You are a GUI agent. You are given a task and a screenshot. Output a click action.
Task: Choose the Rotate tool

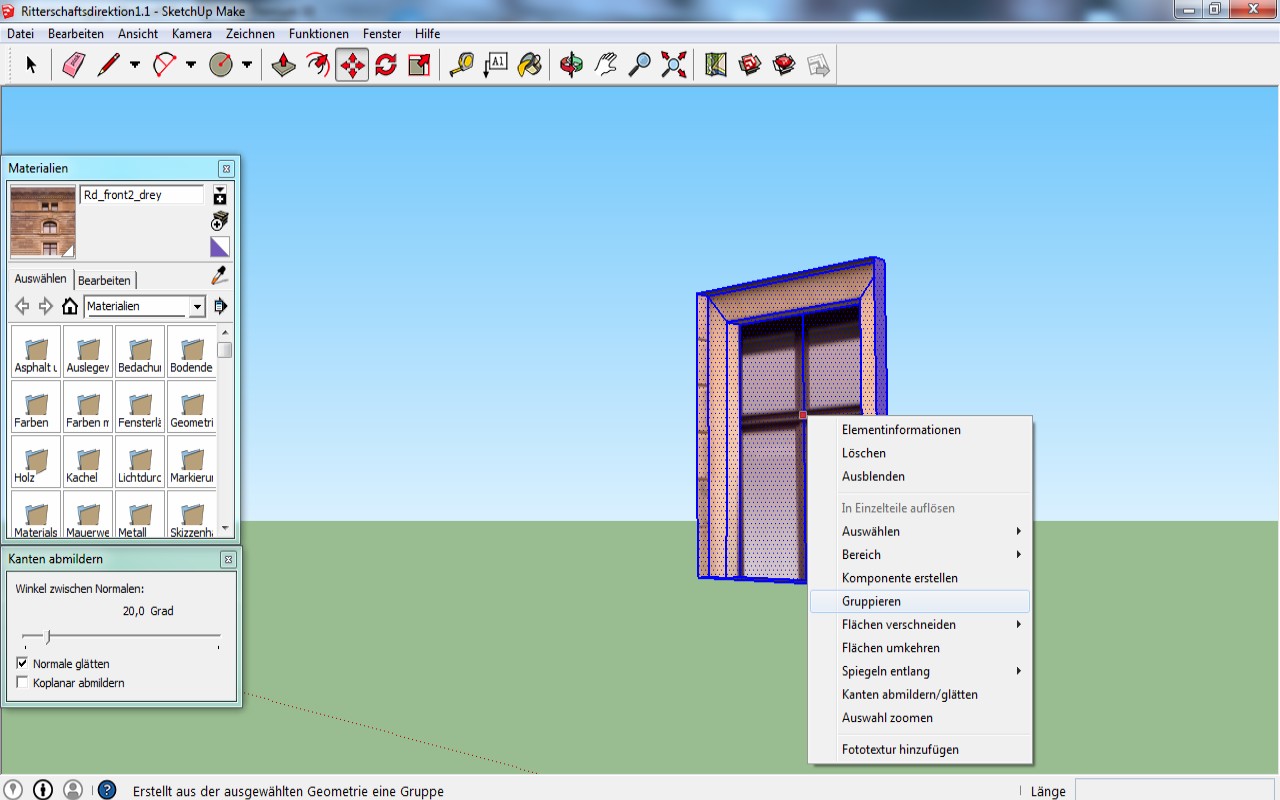tap(386, 66)
